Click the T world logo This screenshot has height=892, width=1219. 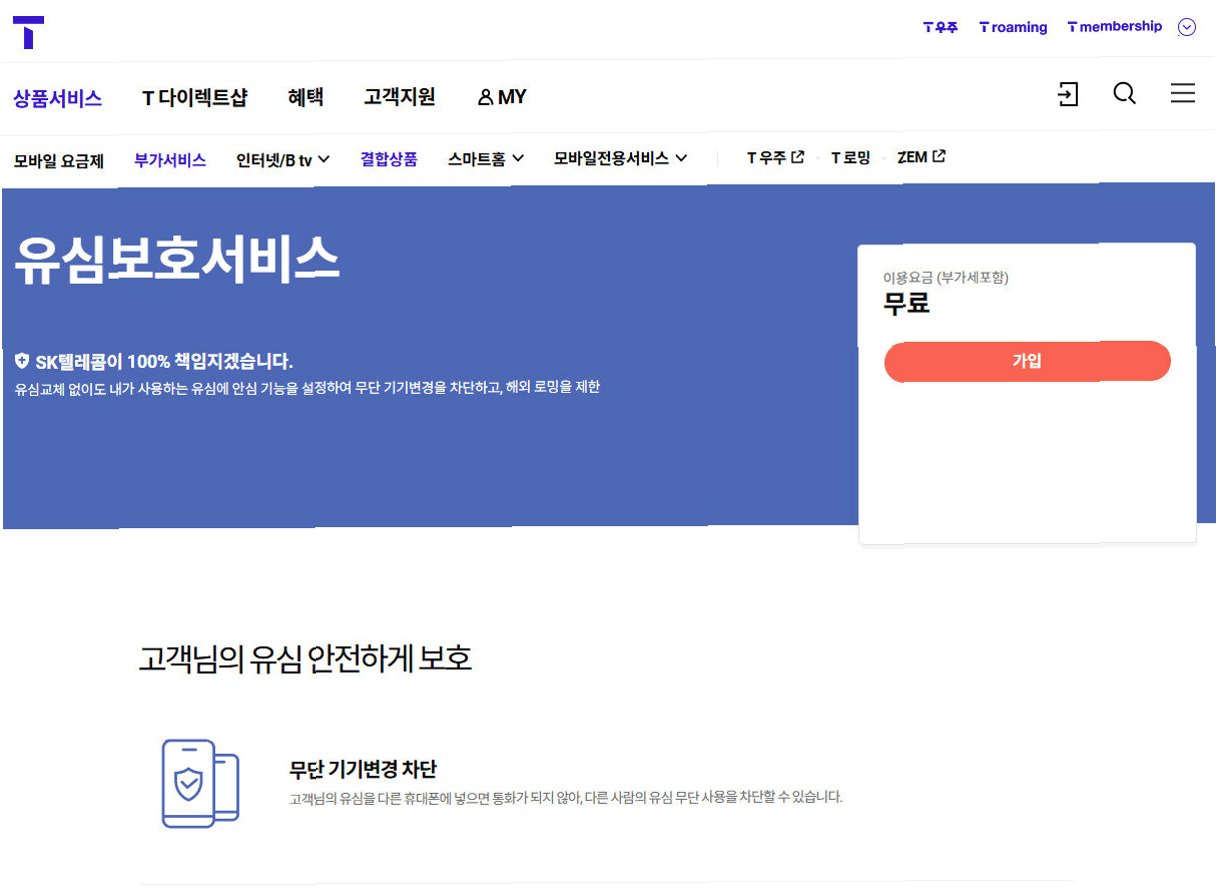click(29, 32)
